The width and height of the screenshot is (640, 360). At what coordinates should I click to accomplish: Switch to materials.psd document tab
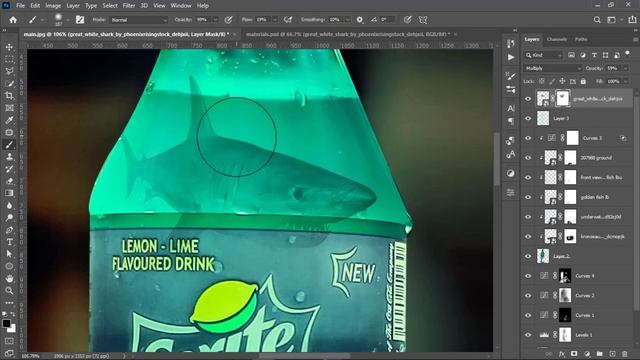point(348,34)
